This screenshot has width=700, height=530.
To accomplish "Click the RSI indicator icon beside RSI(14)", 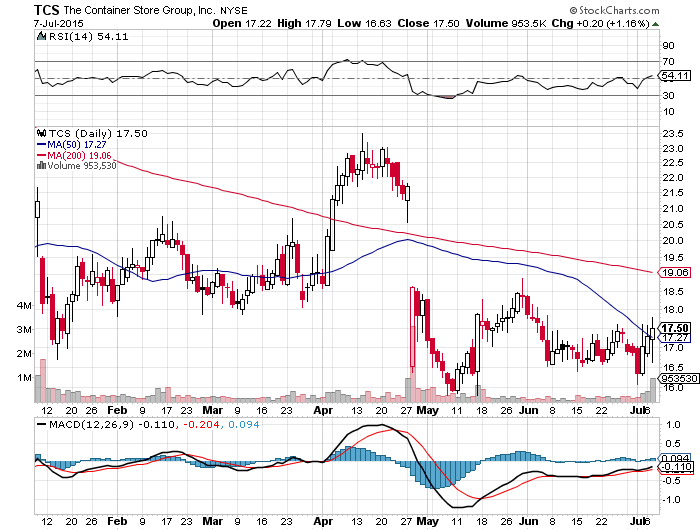I will point(42,36).
